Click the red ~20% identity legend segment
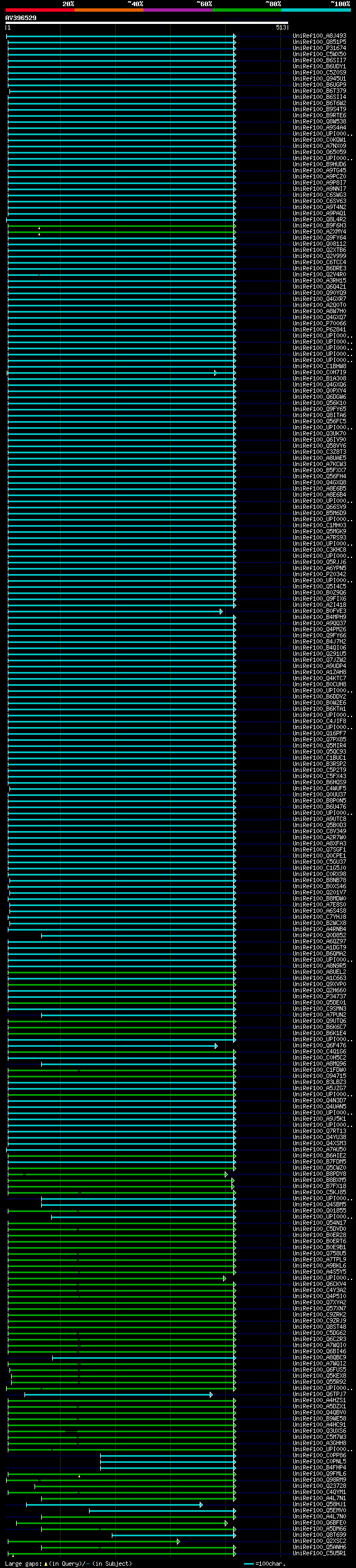 click(x=39, y=10)
